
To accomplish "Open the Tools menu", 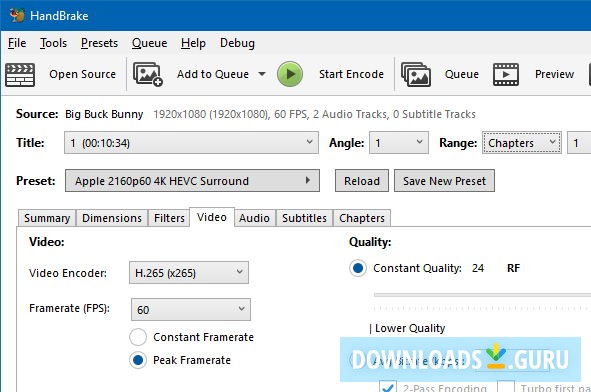I will 54,43.
